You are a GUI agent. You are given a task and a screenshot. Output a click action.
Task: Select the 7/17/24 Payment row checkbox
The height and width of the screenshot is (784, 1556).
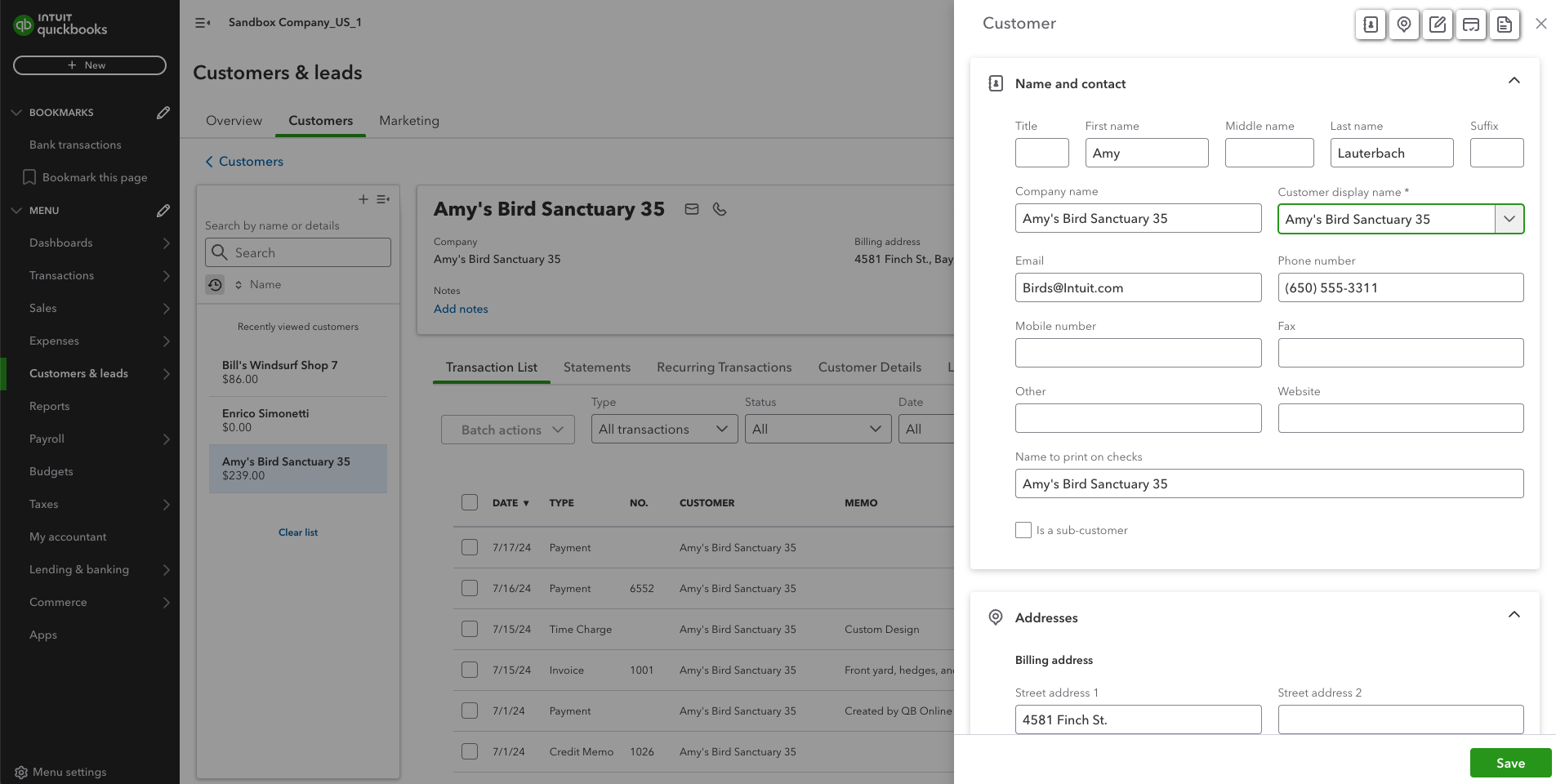pyautogui.click(x=470, y=547)
